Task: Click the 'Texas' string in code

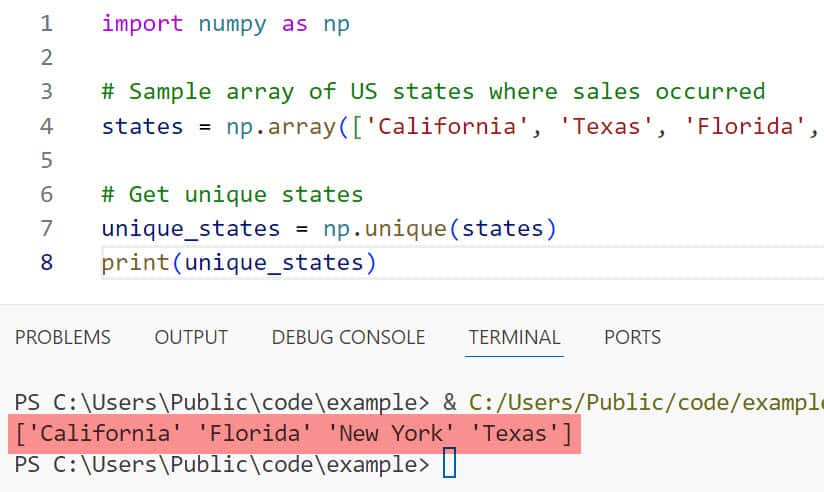Action: [x=606, y=127]
